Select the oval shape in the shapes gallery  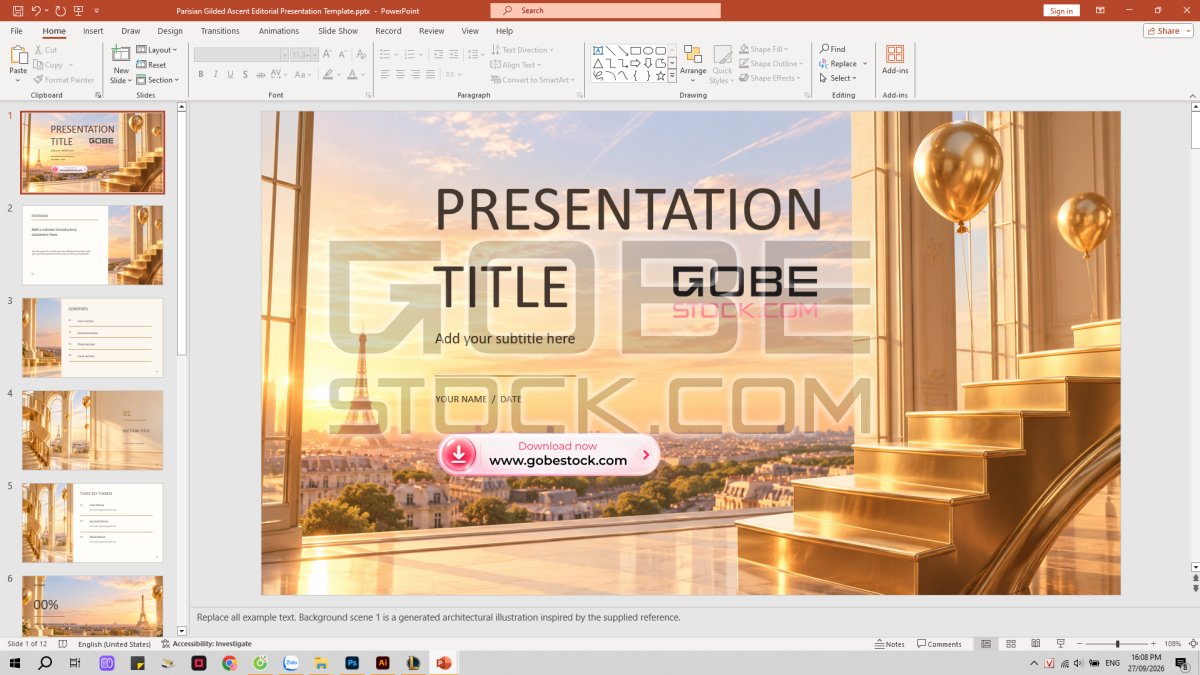648,50
